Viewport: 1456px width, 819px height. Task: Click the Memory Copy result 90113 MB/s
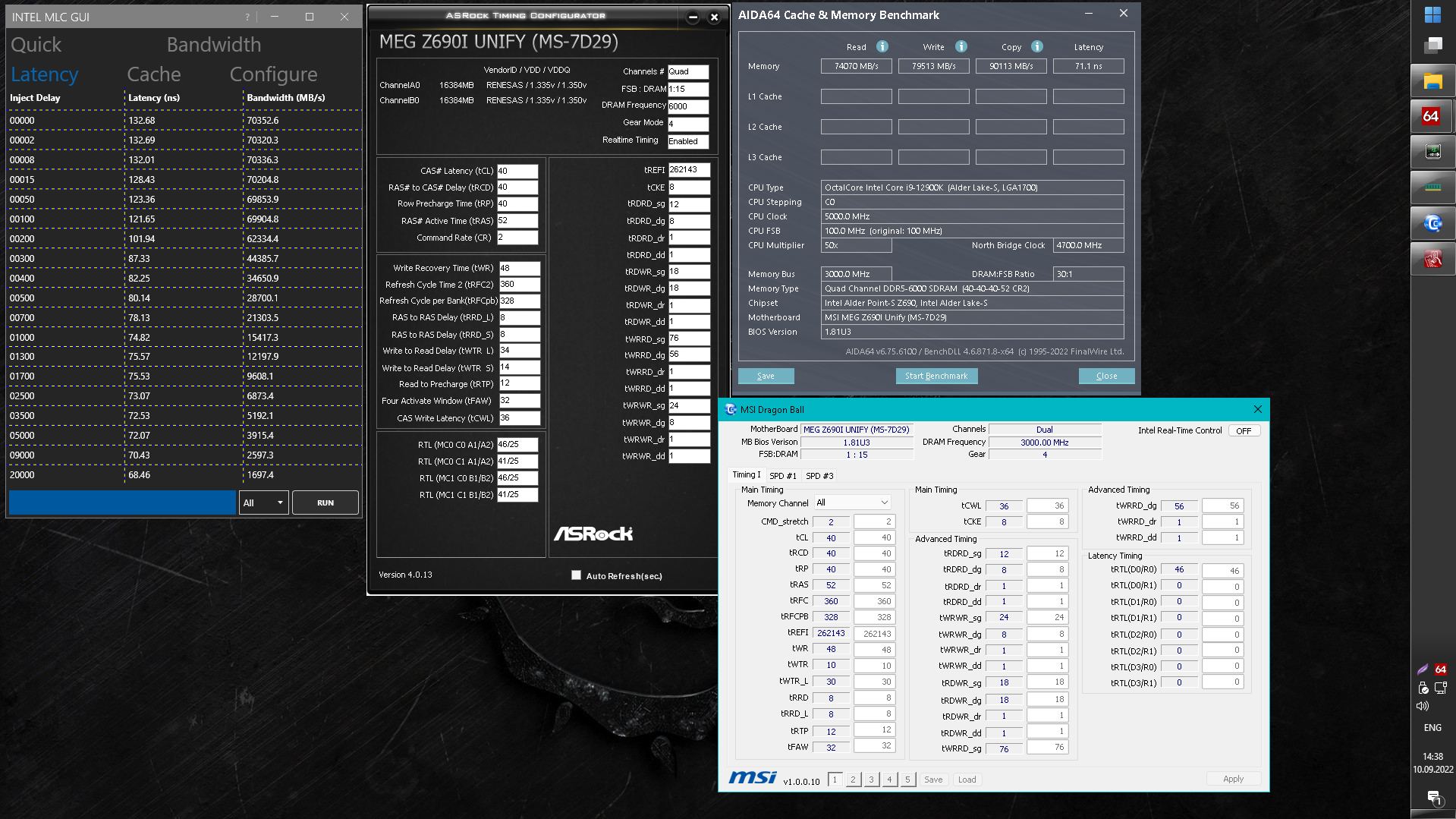[x=1011, y=66]
